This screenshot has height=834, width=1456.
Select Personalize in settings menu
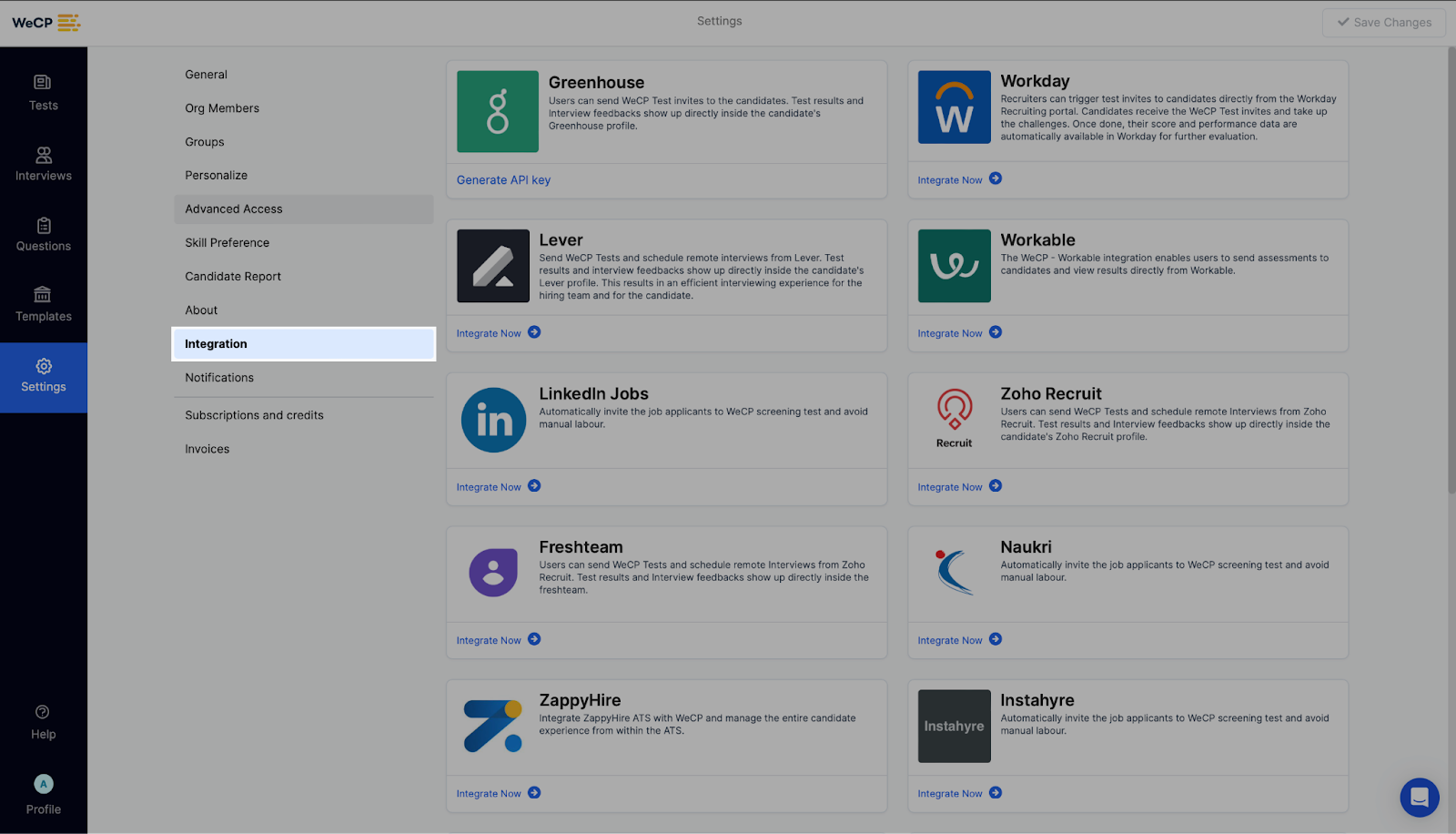click(304, 175)
